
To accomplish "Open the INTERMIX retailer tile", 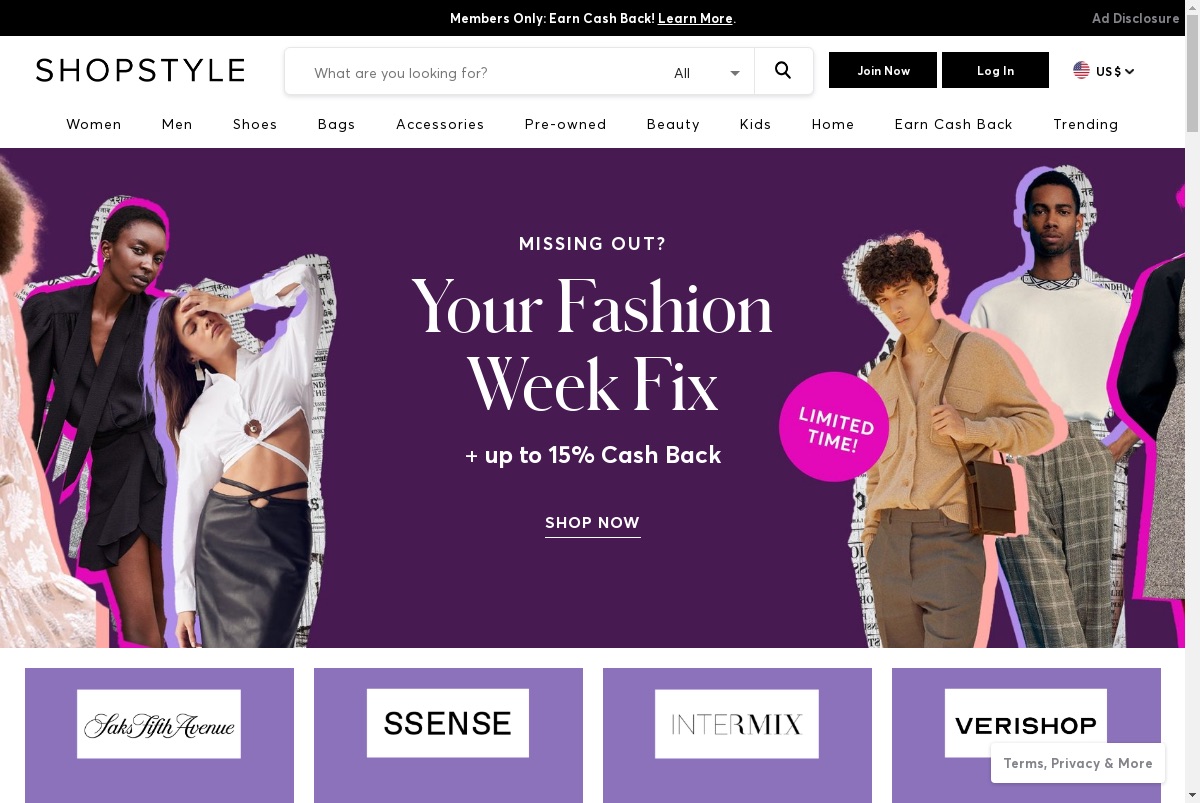I will click(x=737, y=735).
